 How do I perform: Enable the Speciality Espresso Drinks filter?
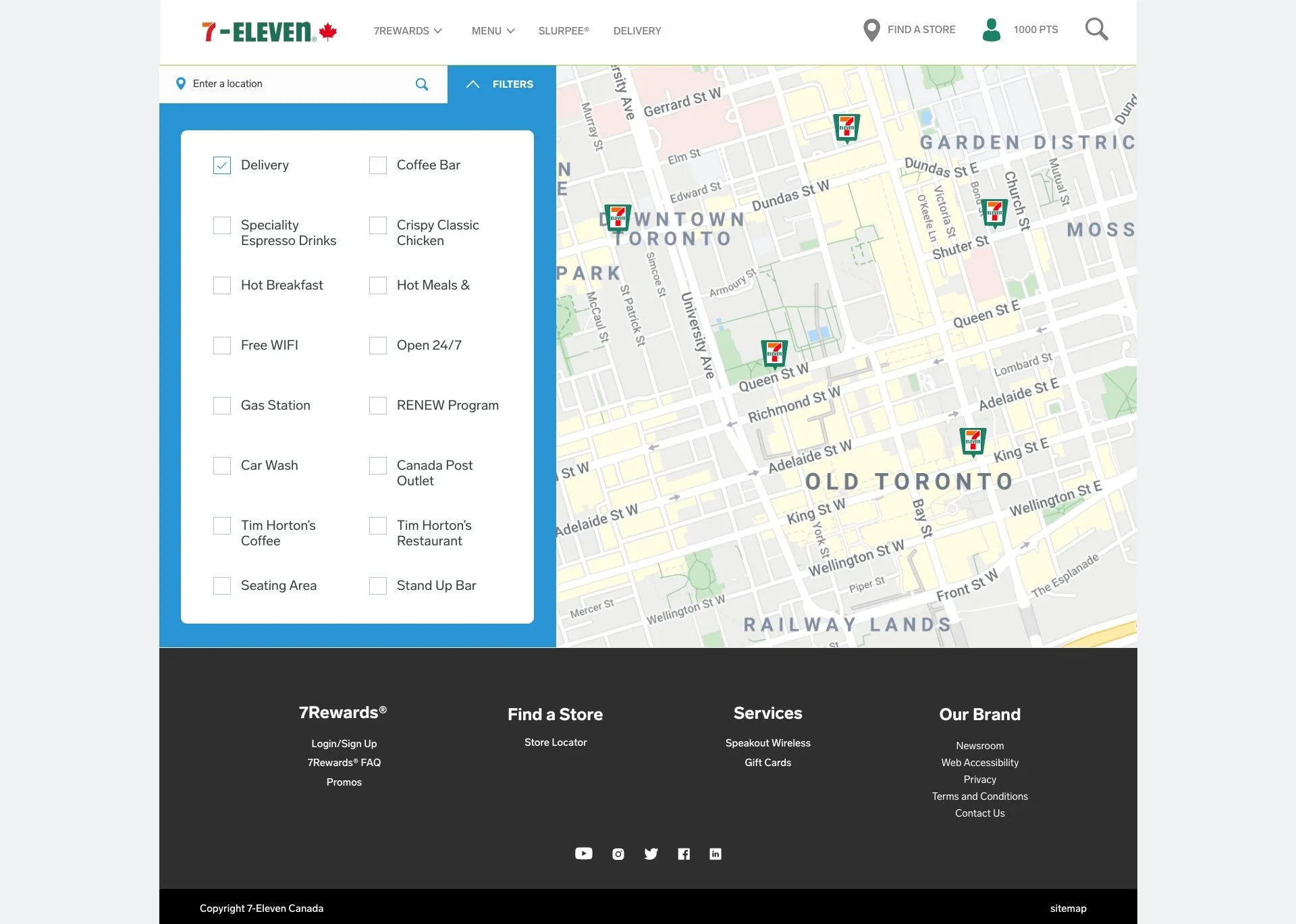pos(222,225)
